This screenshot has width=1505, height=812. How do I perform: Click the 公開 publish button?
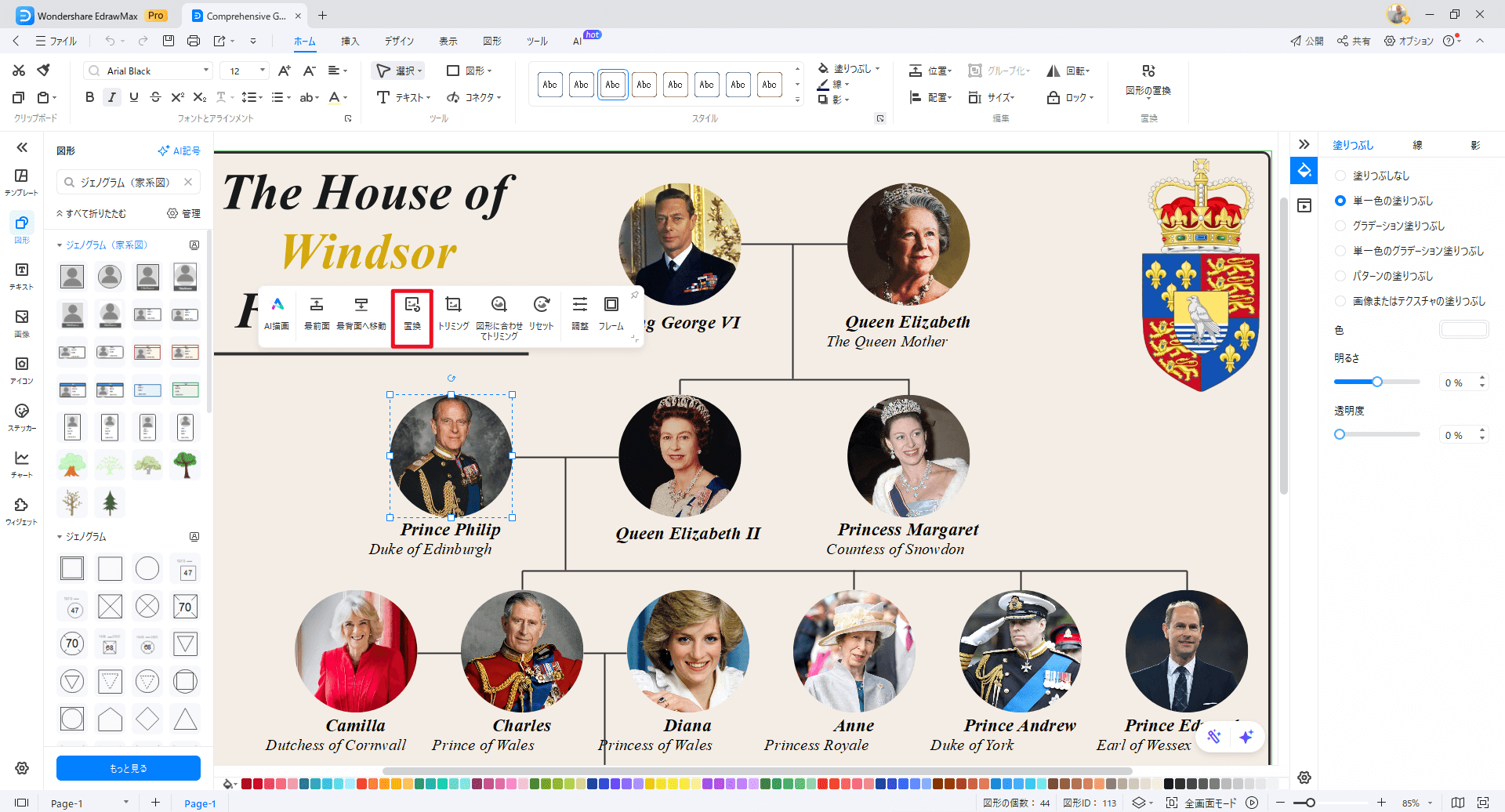tap(1307, 41)
